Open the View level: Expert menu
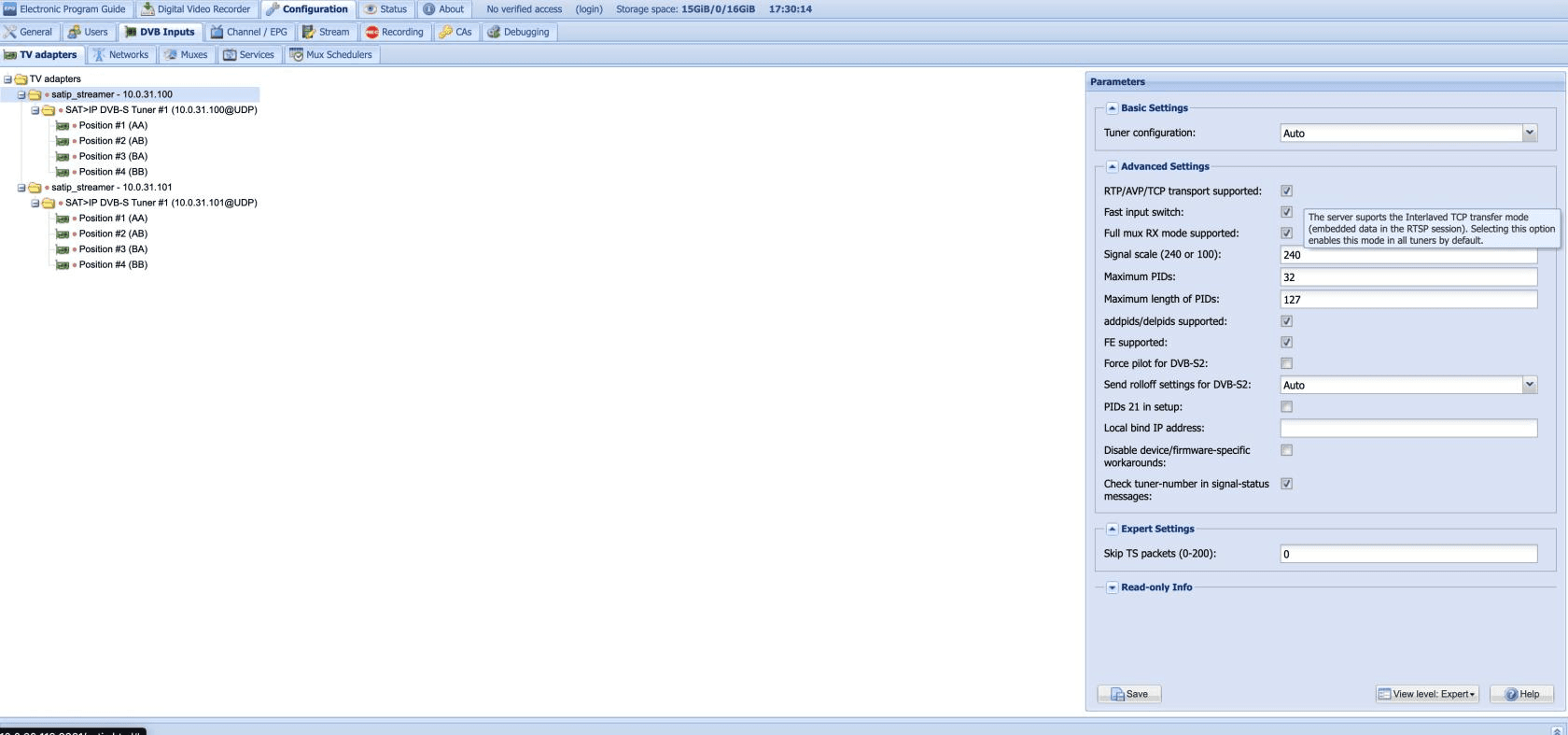Screen dimensions: 1568x735 (1427, 694)
